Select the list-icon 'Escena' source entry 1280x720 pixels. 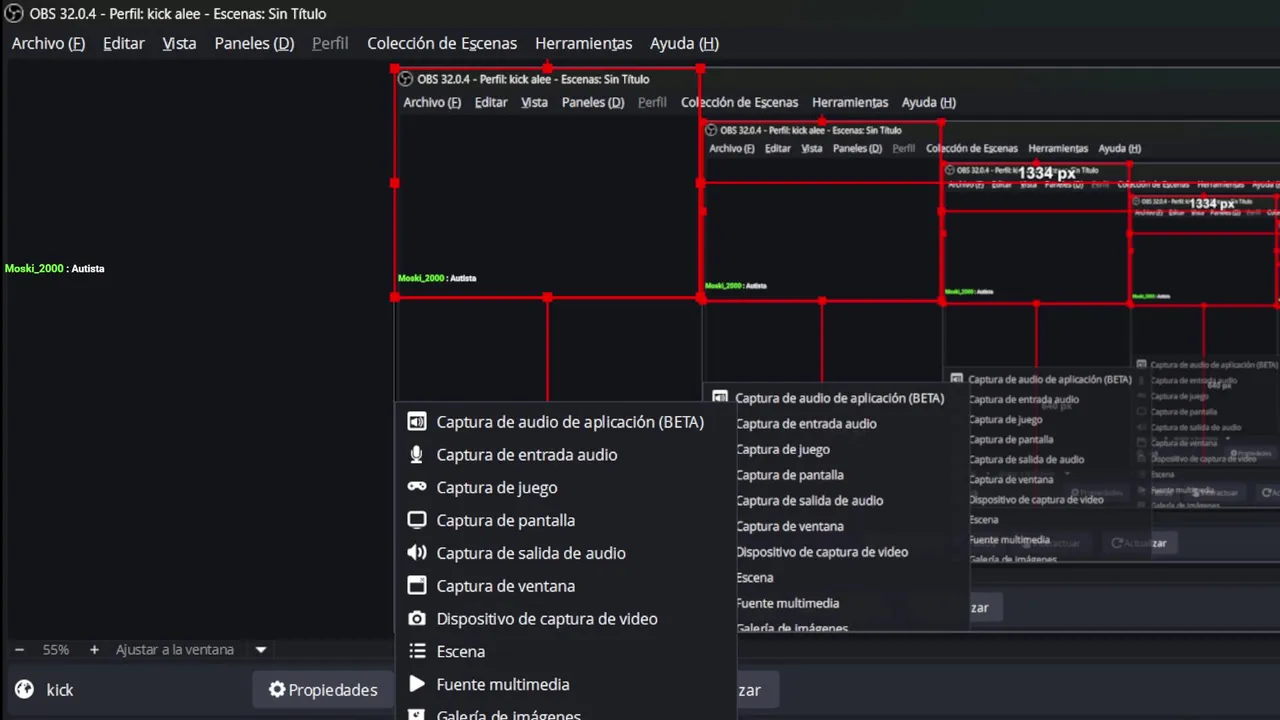[565, 652]
